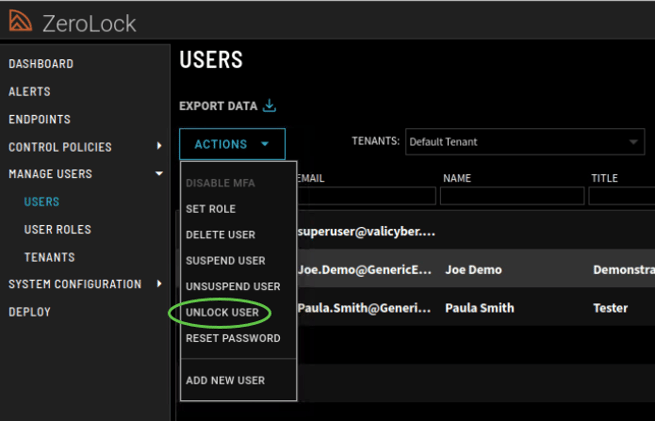This screenshot has height=421, width=655.
Task: Select the superuser@valicyber row email
Action: click(x=366, y=232)
